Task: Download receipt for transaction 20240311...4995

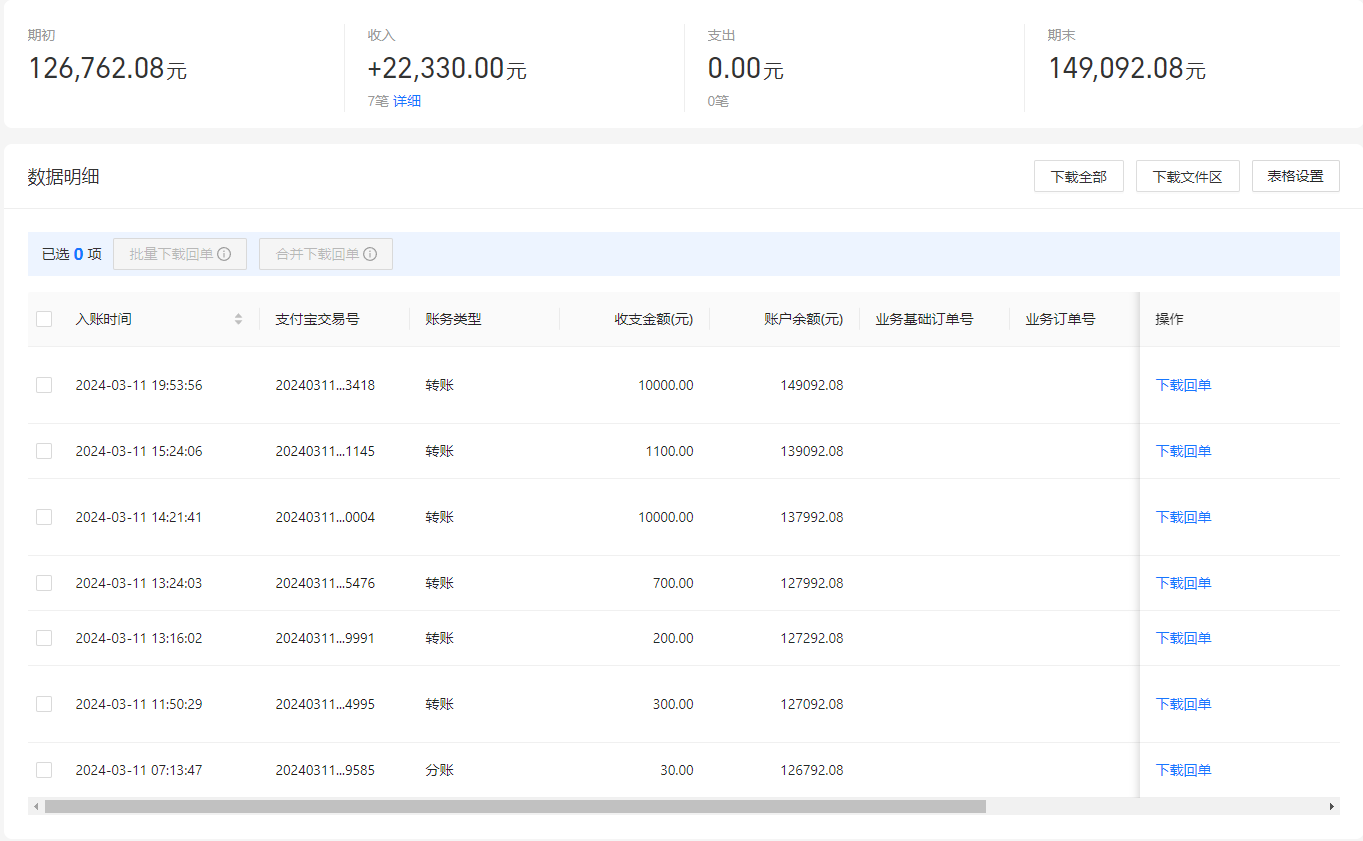Action: 1183,704
